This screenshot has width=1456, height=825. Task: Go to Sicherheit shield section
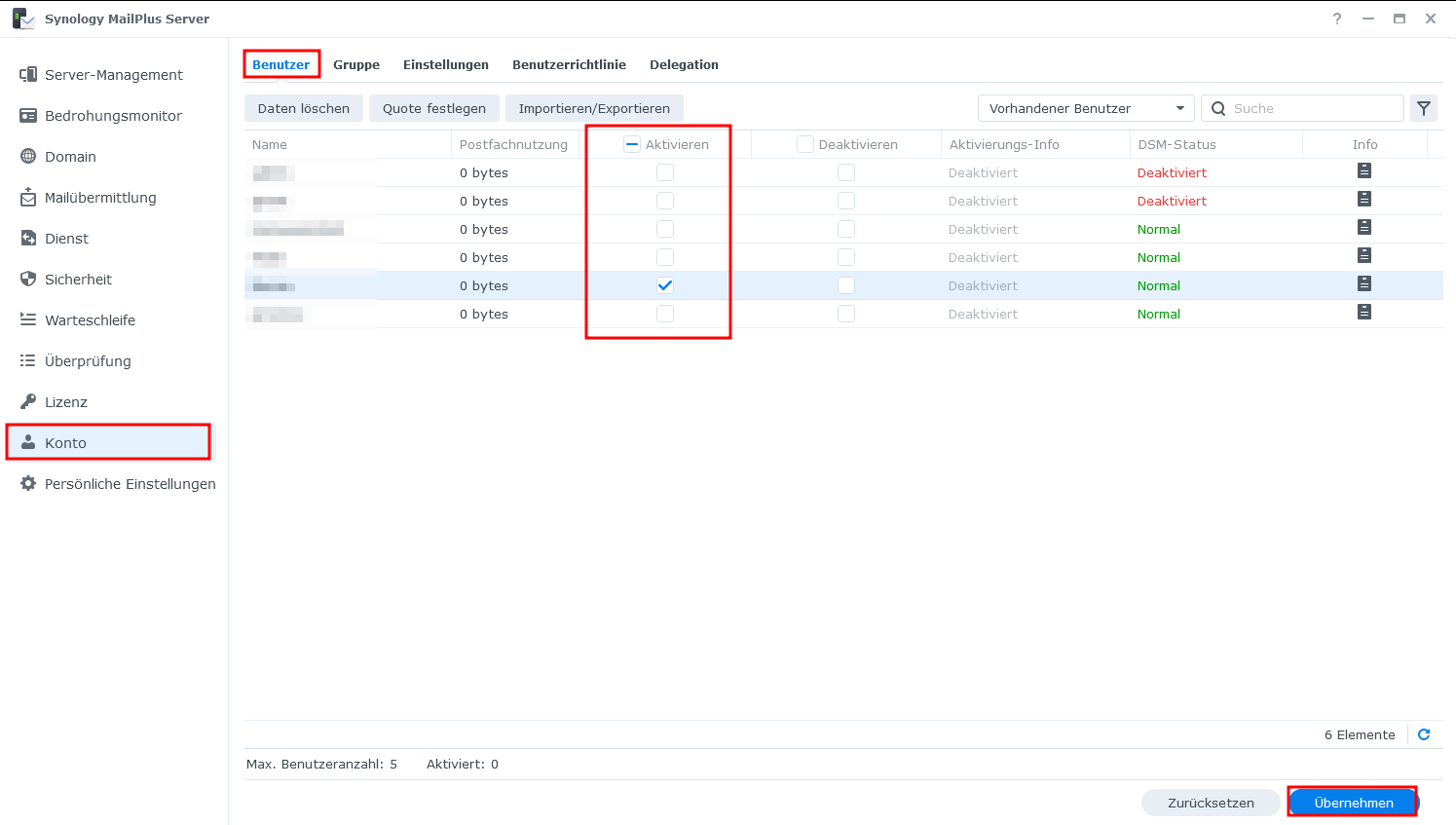pyautogui.click(x=78, y=280)
